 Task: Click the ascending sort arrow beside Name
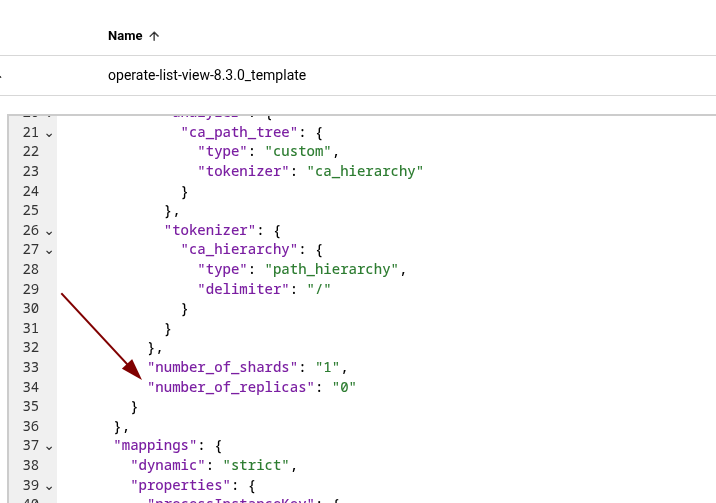(x=154, y=36)
